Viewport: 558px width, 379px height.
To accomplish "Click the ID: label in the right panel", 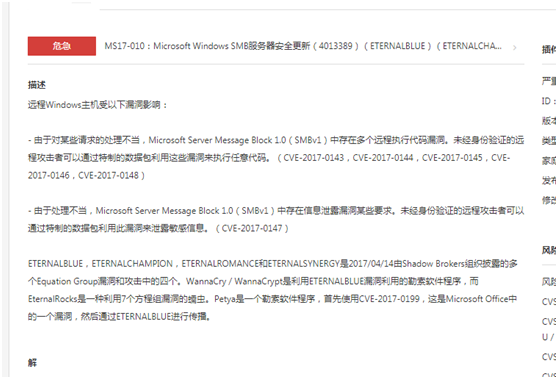I will (x=548, y=101).
